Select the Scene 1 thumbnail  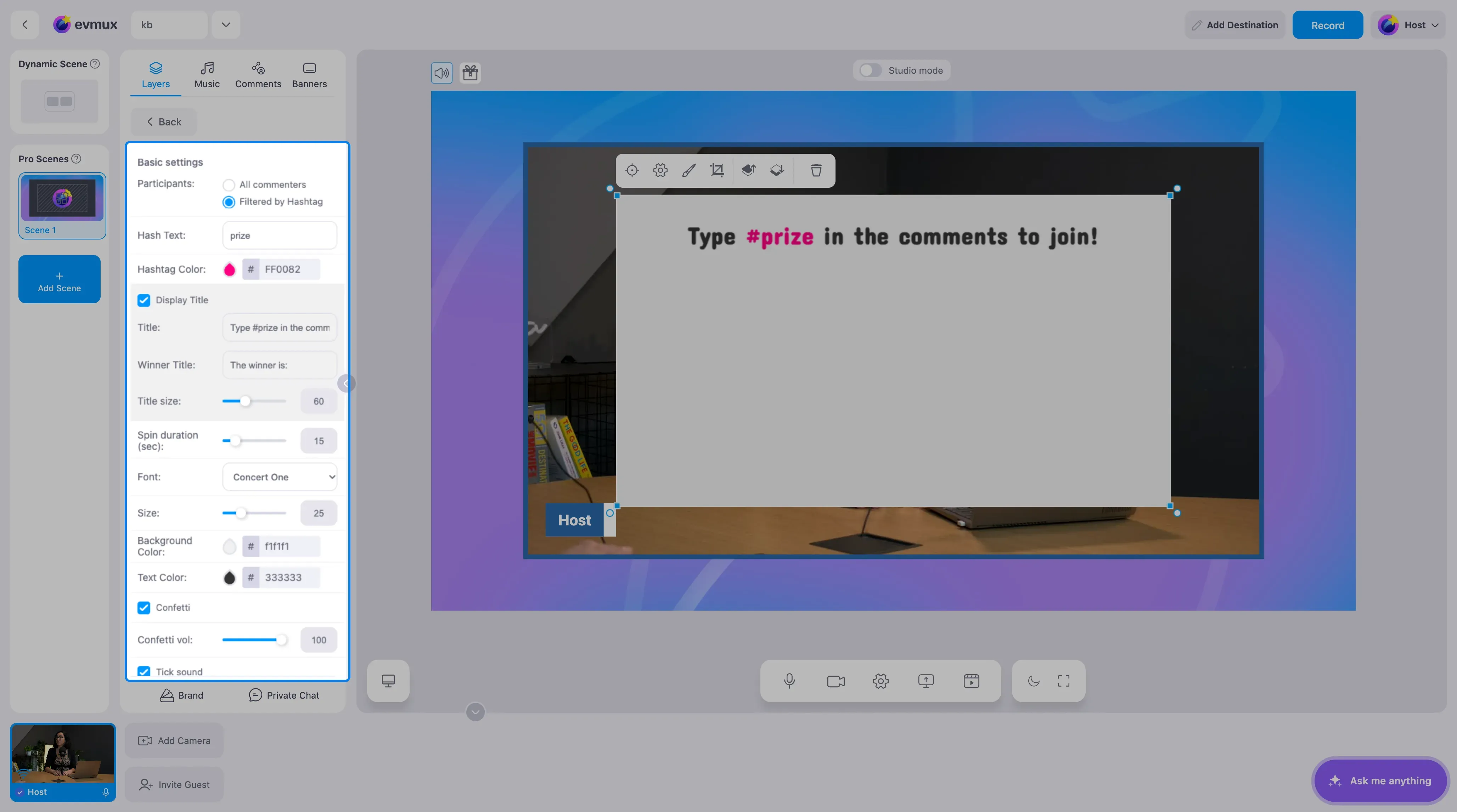click(x=62, y=206)
